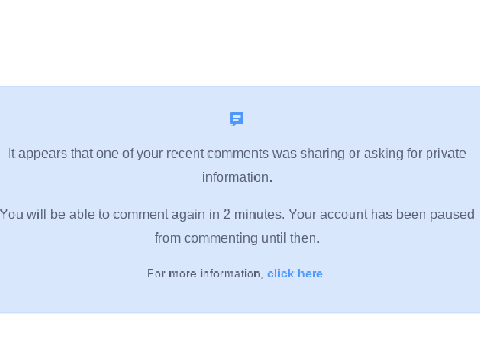Image resolution: width=480 pixels, height=360 pixels.
Task: Select the line starting "It appears that one"
Action: coord(237,153)
